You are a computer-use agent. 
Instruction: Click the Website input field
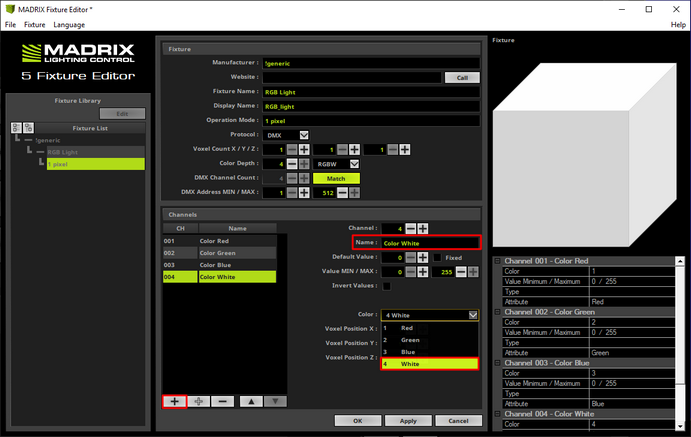pyautogui.click(x=352, y=78)
